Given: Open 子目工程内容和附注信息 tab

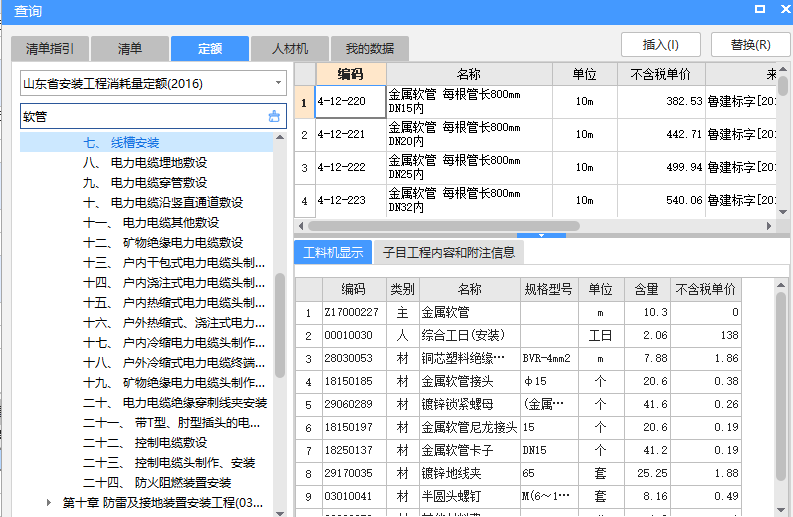Looking at the screenshot, I should [449, 252].
